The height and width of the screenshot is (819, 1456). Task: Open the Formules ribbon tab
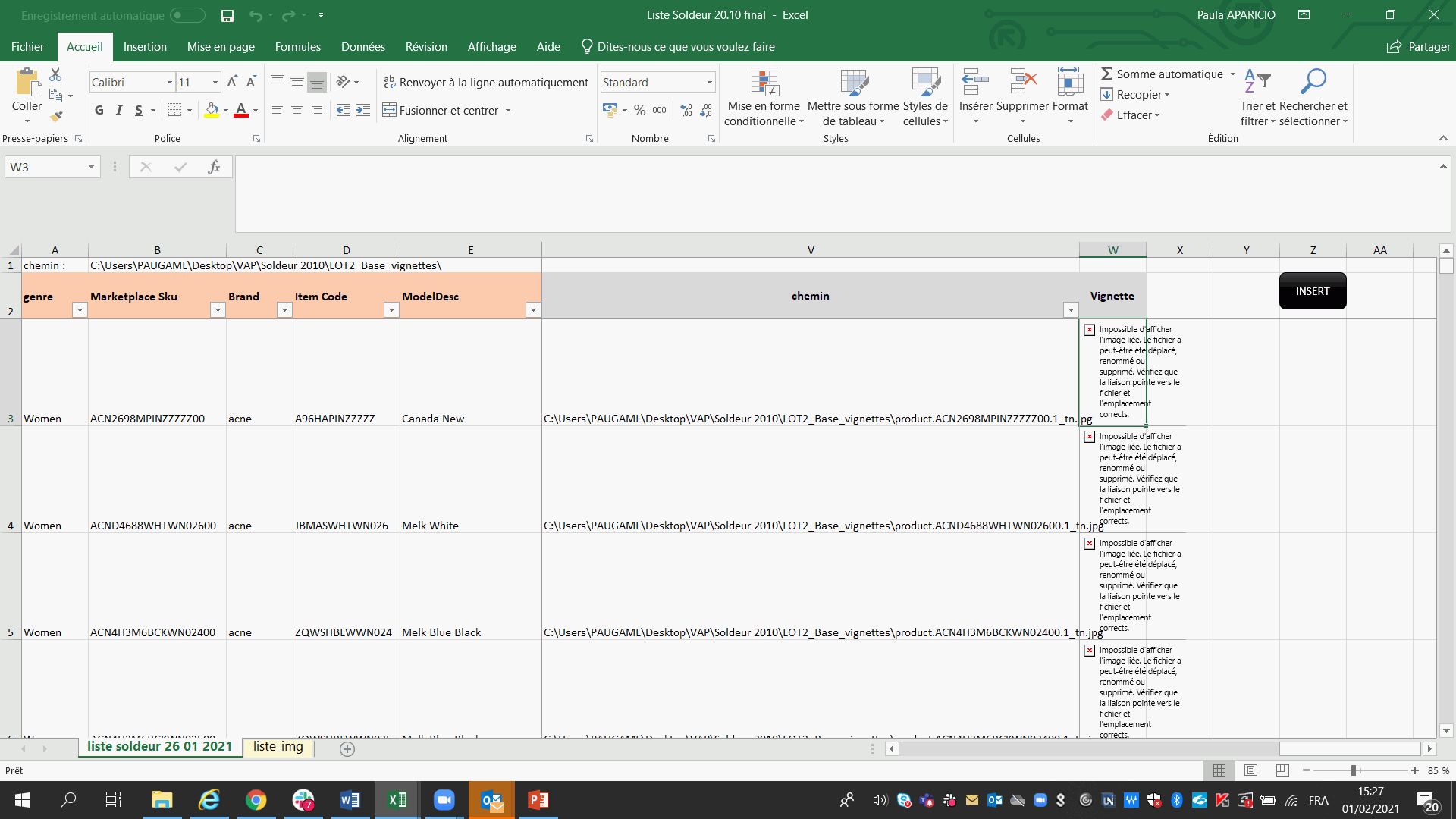[x=297, y=47]
